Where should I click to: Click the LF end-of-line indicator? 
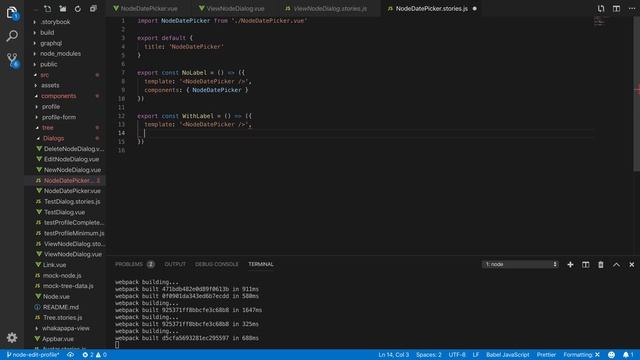476,355
